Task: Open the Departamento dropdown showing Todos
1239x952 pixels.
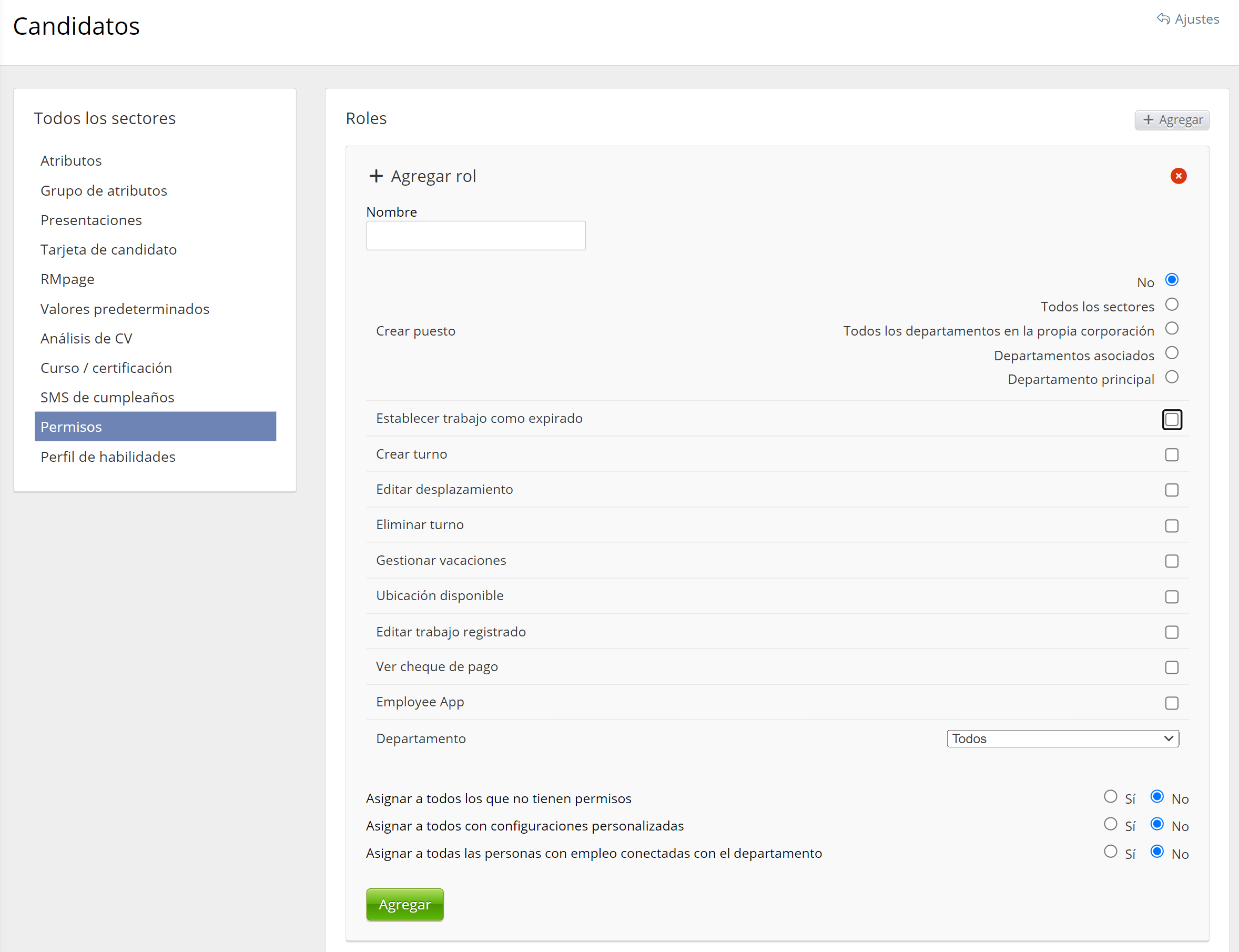Action: click(1062, 738)
